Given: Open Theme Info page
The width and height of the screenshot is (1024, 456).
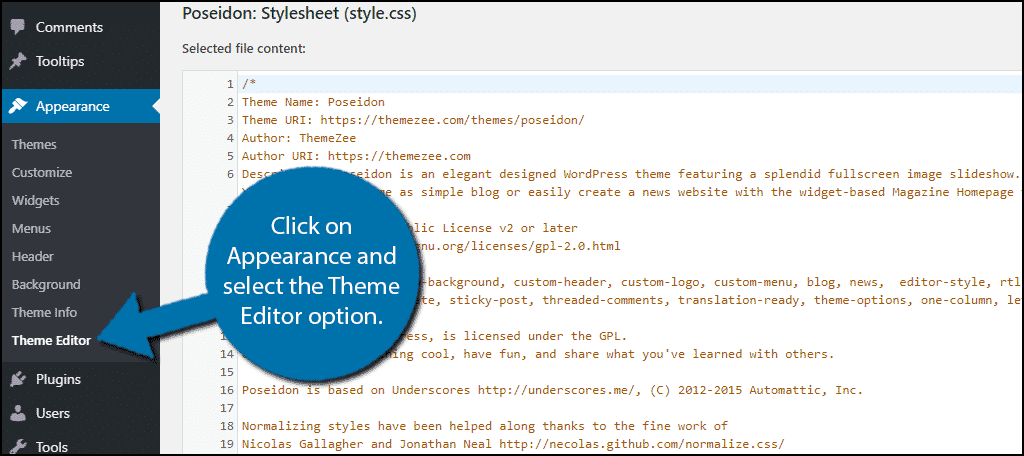Looking at the screenshot, I should [x=44, y=312].
